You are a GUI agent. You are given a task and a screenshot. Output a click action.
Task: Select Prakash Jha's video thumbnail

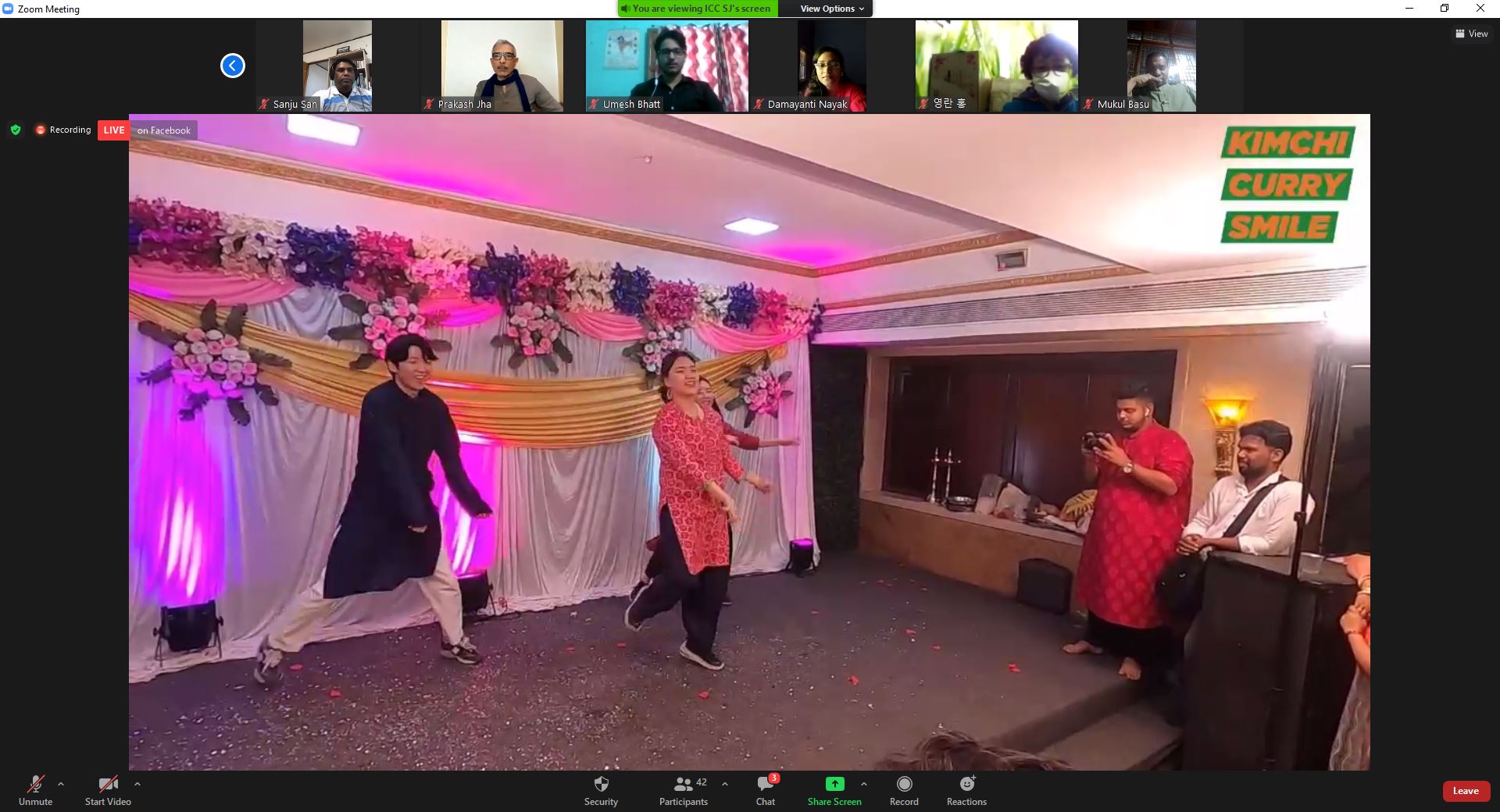(502, 66)
